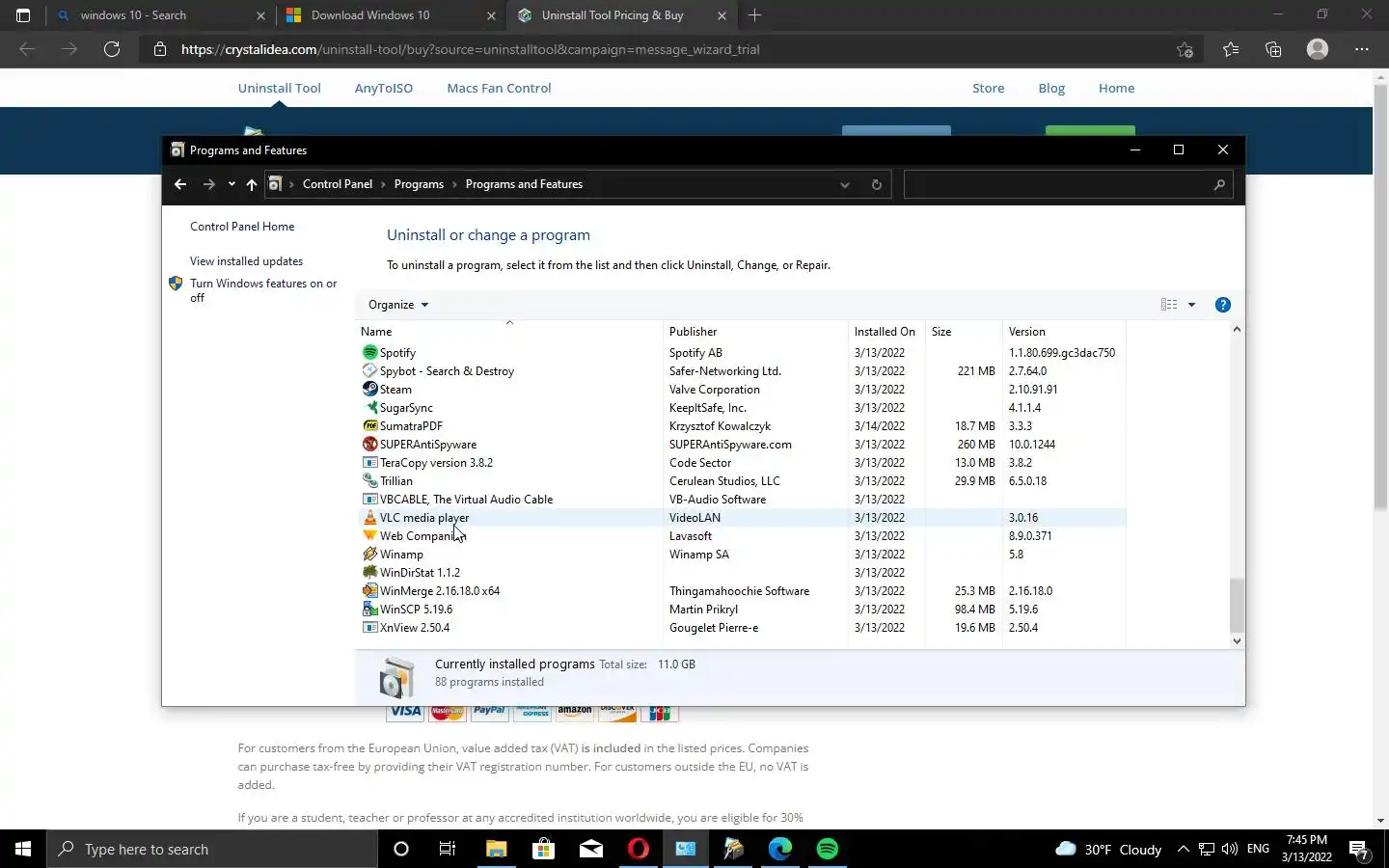The width and height of the screenshot is (1389, 868).
Task: Expand the view options dropdown arrow
Action: (x=1191, y=305)
